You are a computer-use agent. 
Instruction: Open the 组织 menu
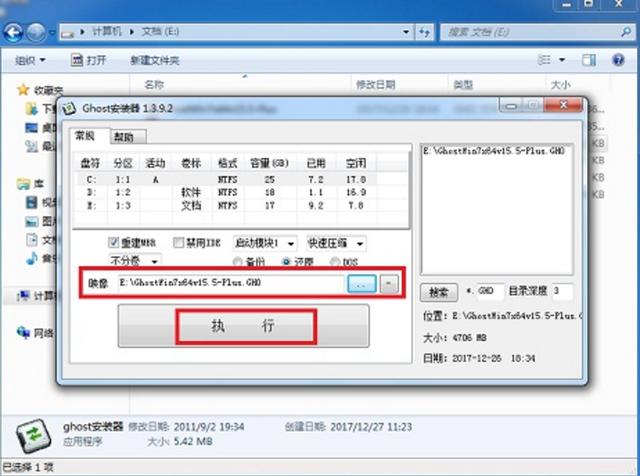tap(30, 60)
